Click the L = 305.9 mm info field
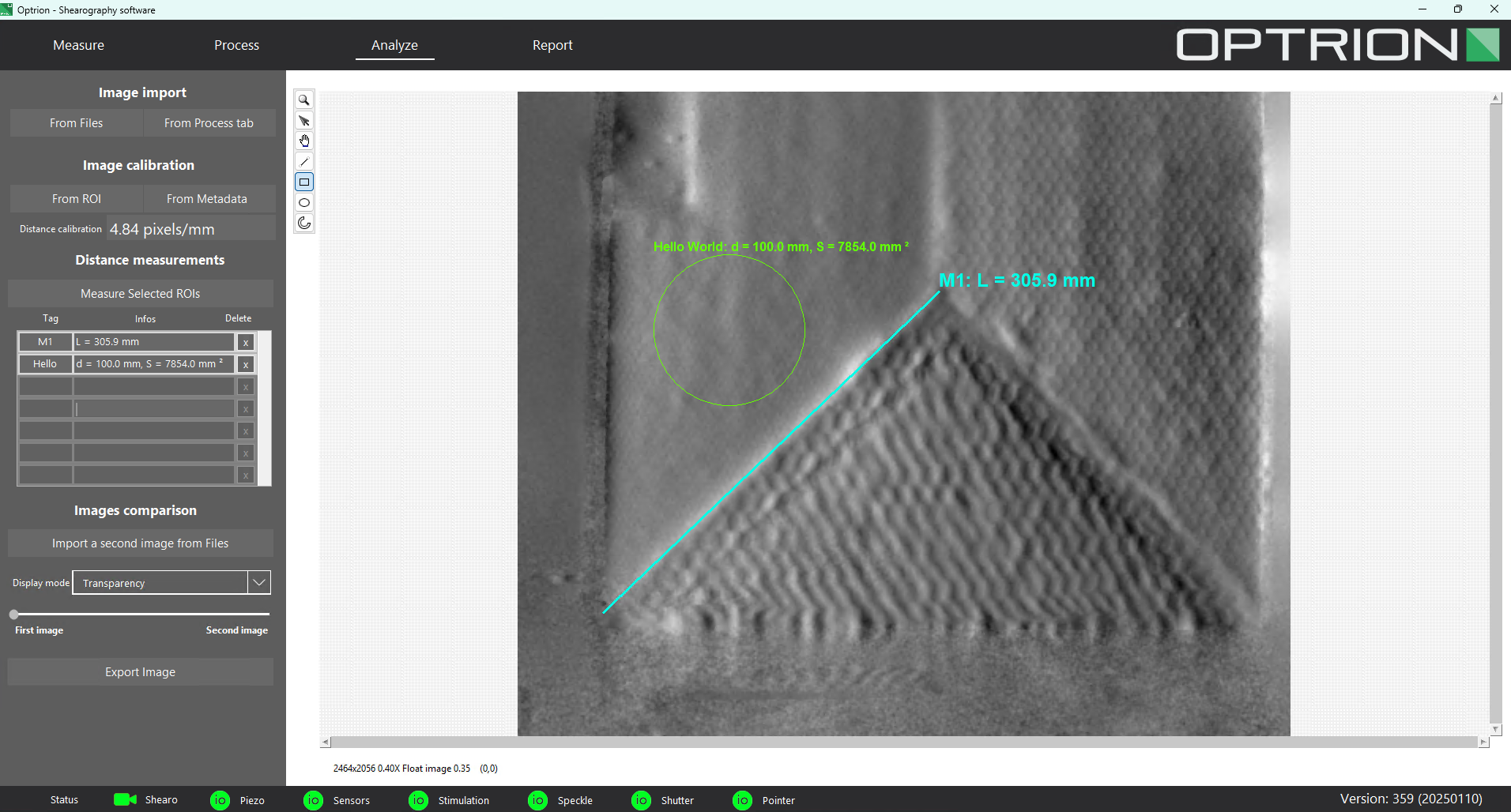Viewport: 1511px width, 812px height. point(154,342)
